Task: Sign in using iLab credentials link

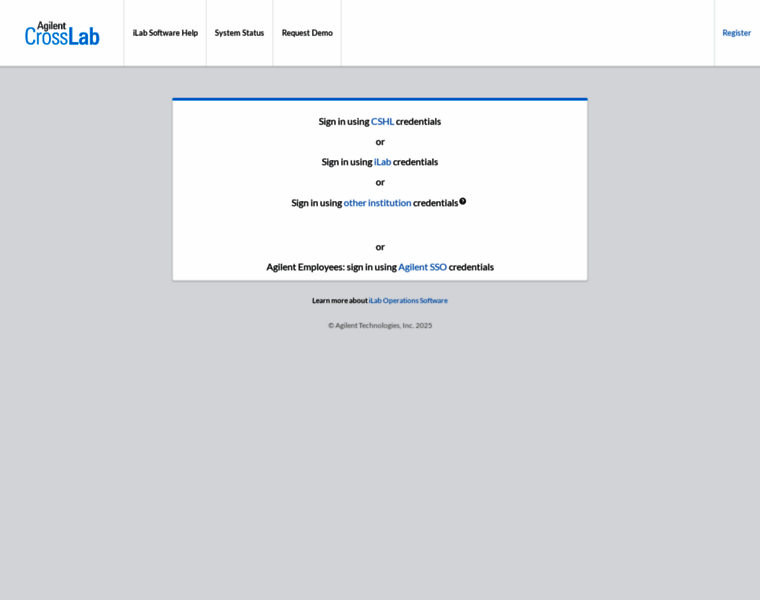Action: pos(382,162)
